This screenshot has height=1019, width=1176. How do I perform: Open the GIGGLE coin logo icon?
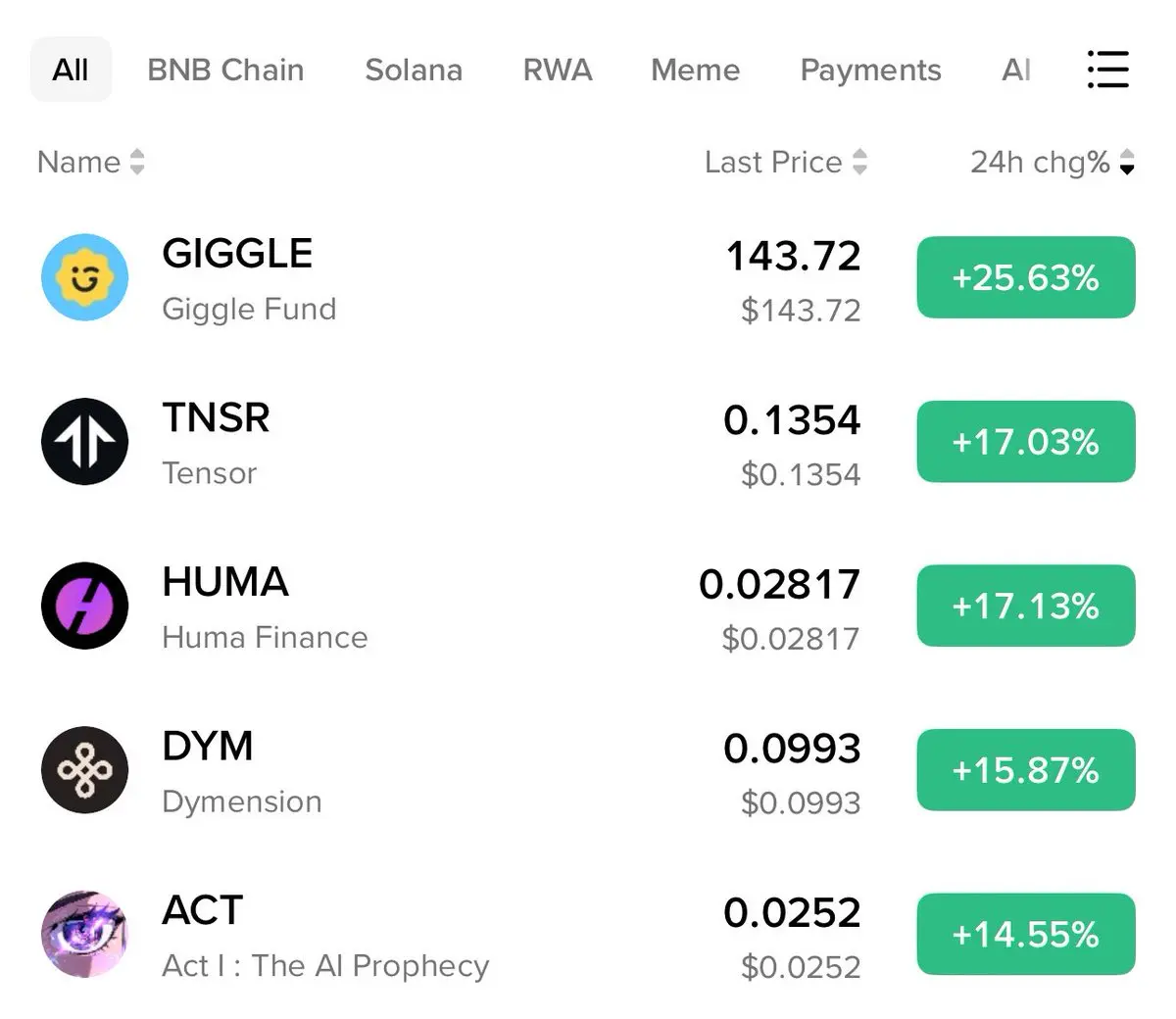tap(84, 277)
